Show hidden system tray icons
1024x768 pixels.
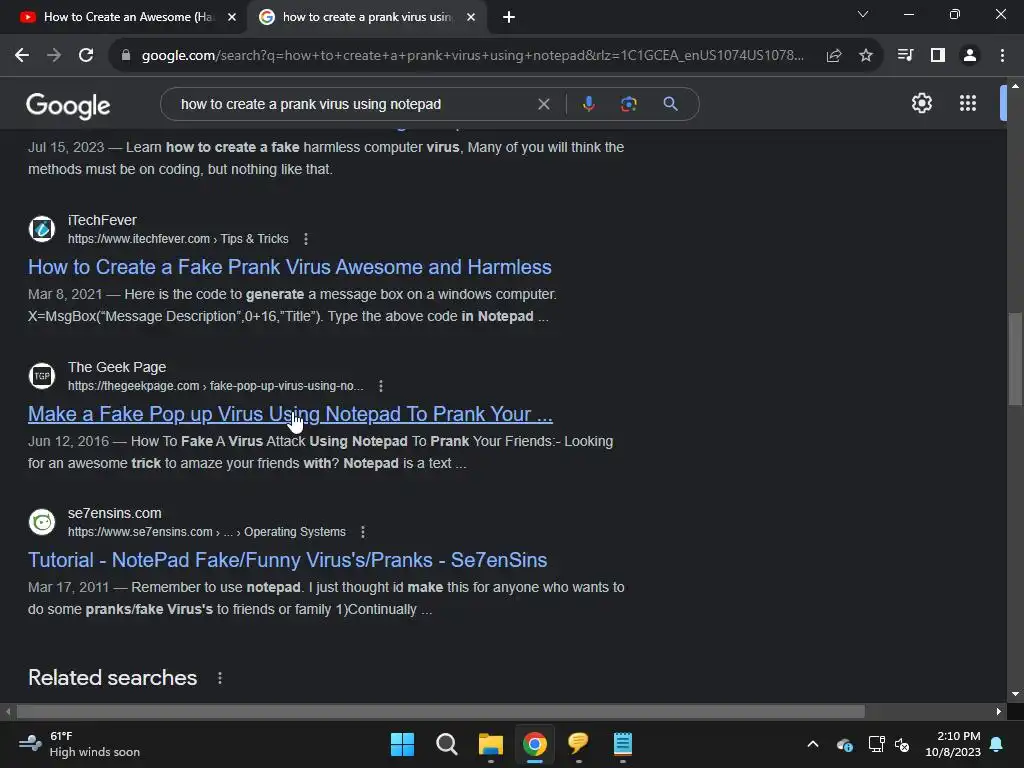click(813, 744)
